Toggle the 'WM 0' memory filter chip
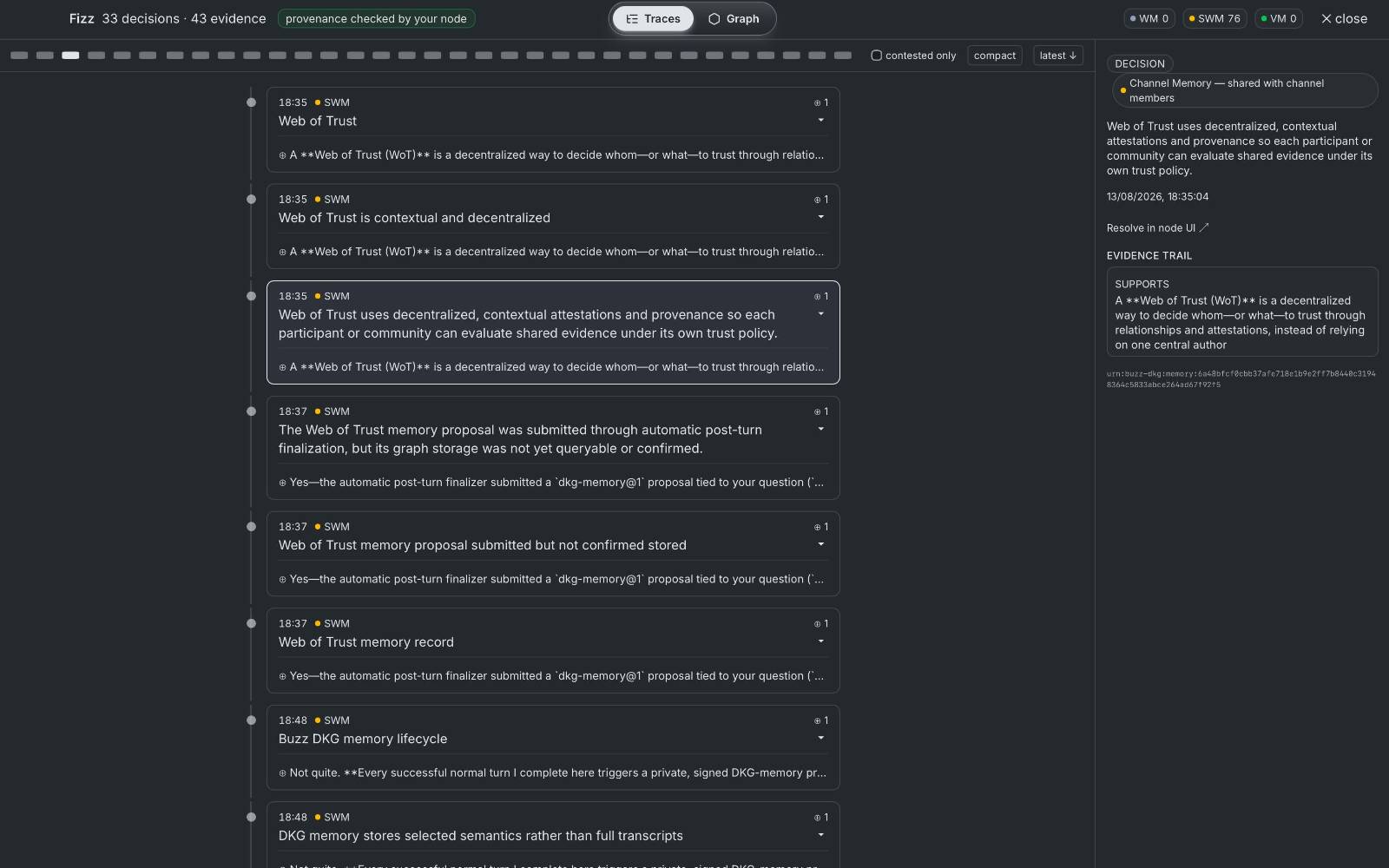Image resolution: width=1389 pixels, height=868 pixels. point(1149,18)
